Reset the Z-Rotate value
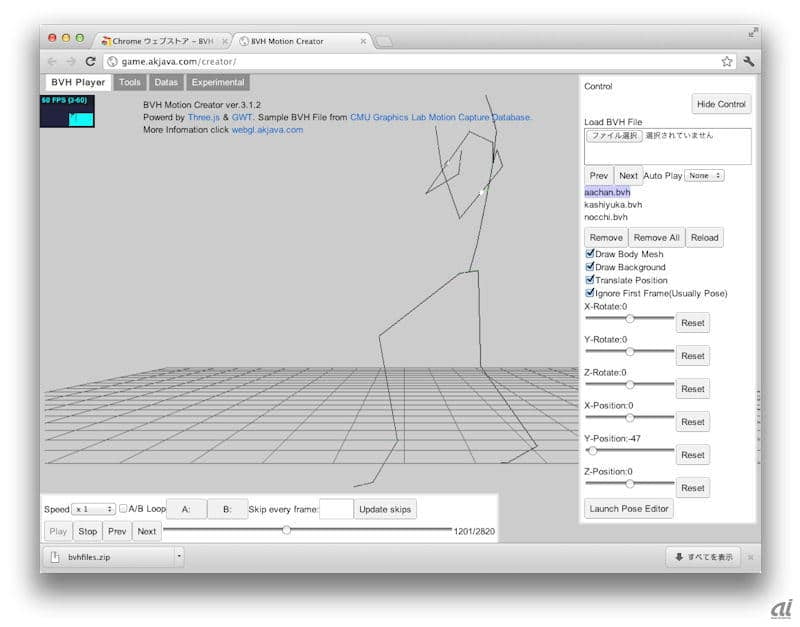Image resolution: width=800 pixels, height=627 pixels. [x=692, y=389]
